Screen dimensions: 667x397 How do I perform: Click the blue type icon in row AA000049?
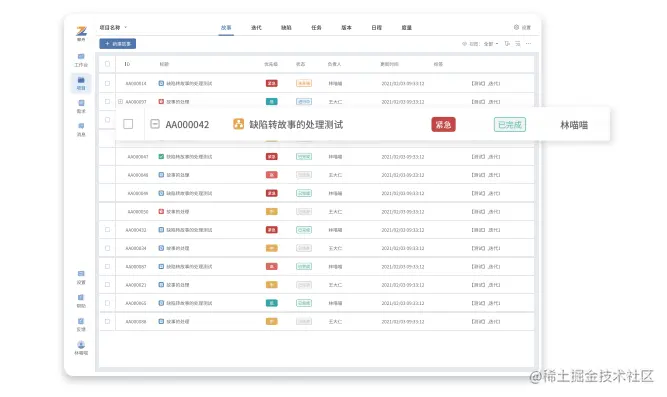click(x=161, y=193)
